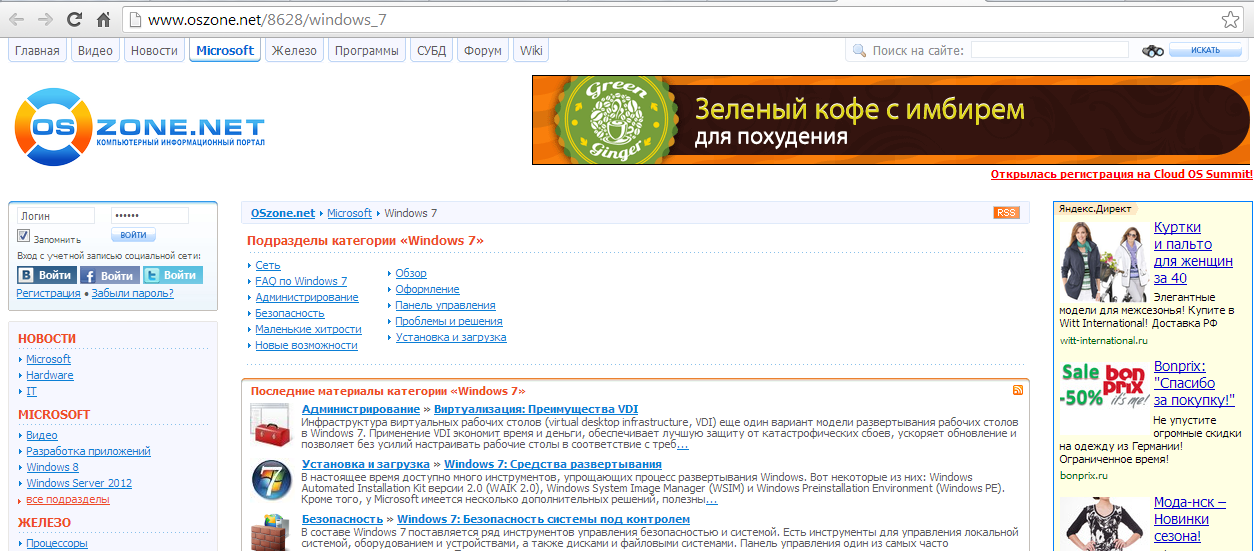Click the binoculars search icon
The width and height of the screenshot is (1254, 551).
[1153, 51]
